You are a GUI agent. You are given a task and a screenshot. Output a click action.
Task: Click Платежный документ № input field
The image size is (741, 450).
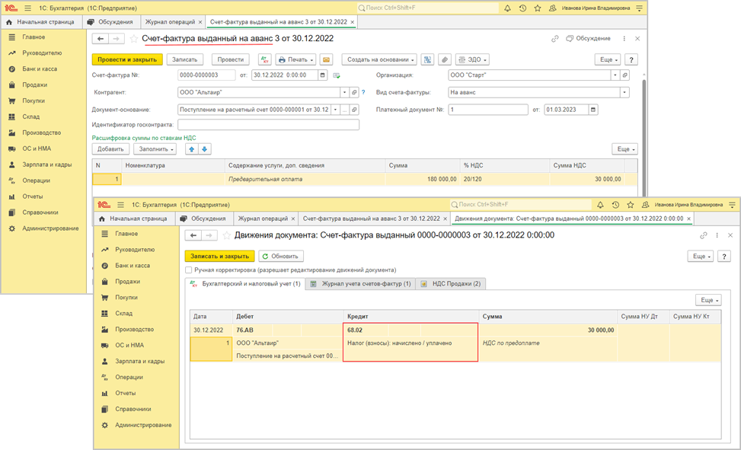(x=488, y=110)
